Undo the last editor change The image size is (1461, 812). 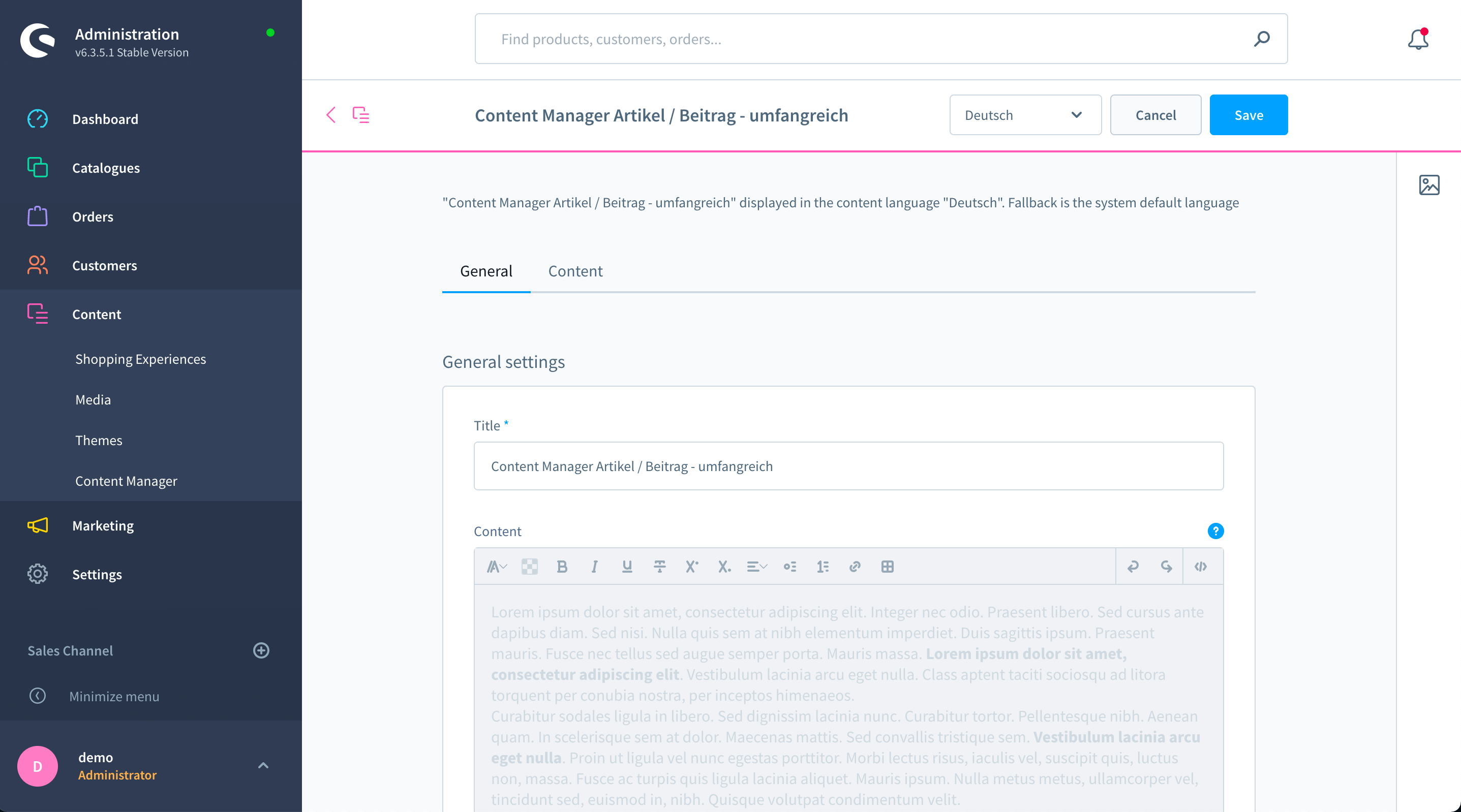(1133, 567)
